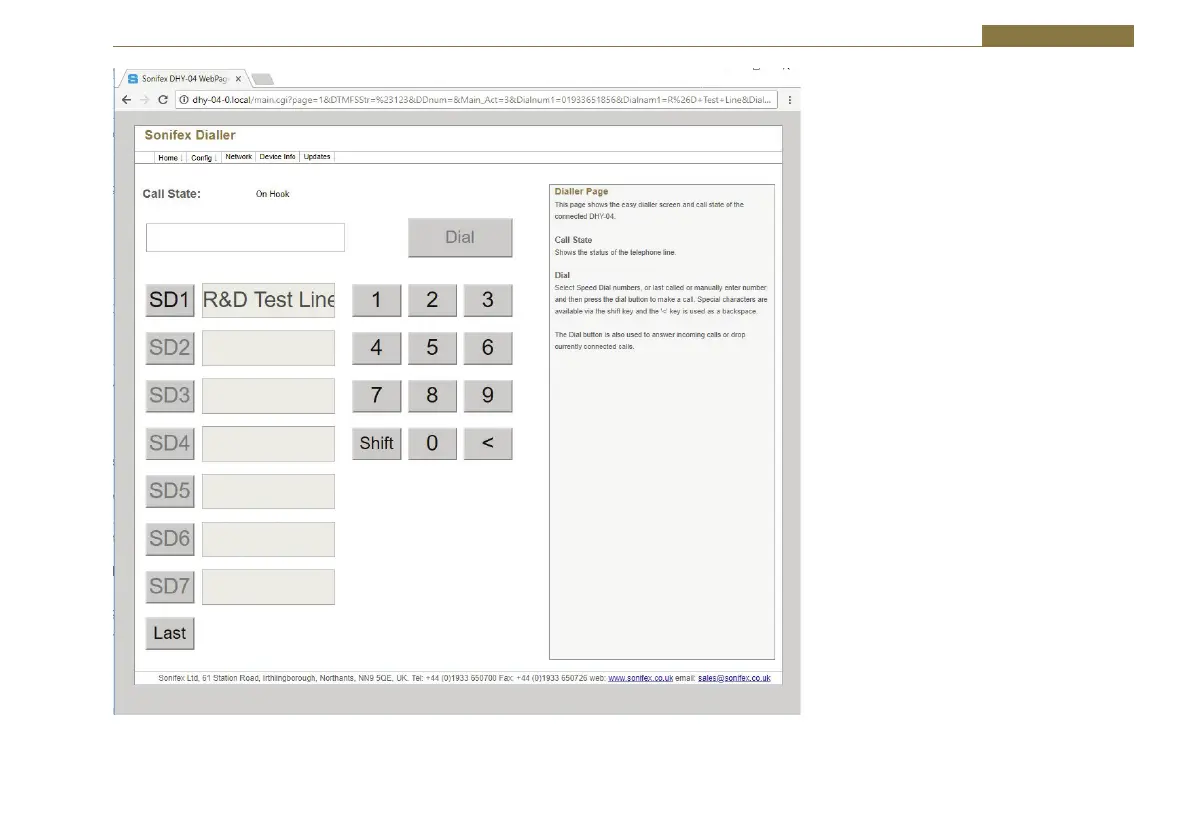Click the phone number input field
Viewport: 1191px width, 839px height.
[x=245, y=238]
